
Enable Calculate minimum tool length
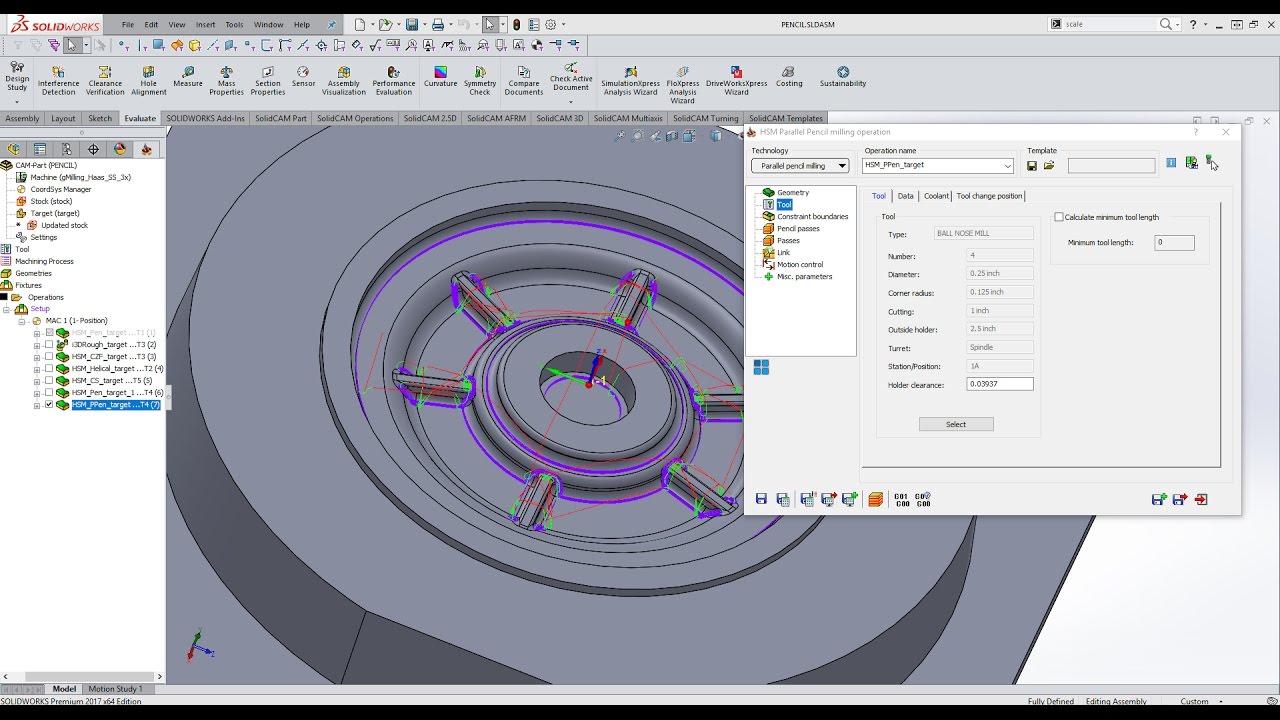tap(1059, 217)
